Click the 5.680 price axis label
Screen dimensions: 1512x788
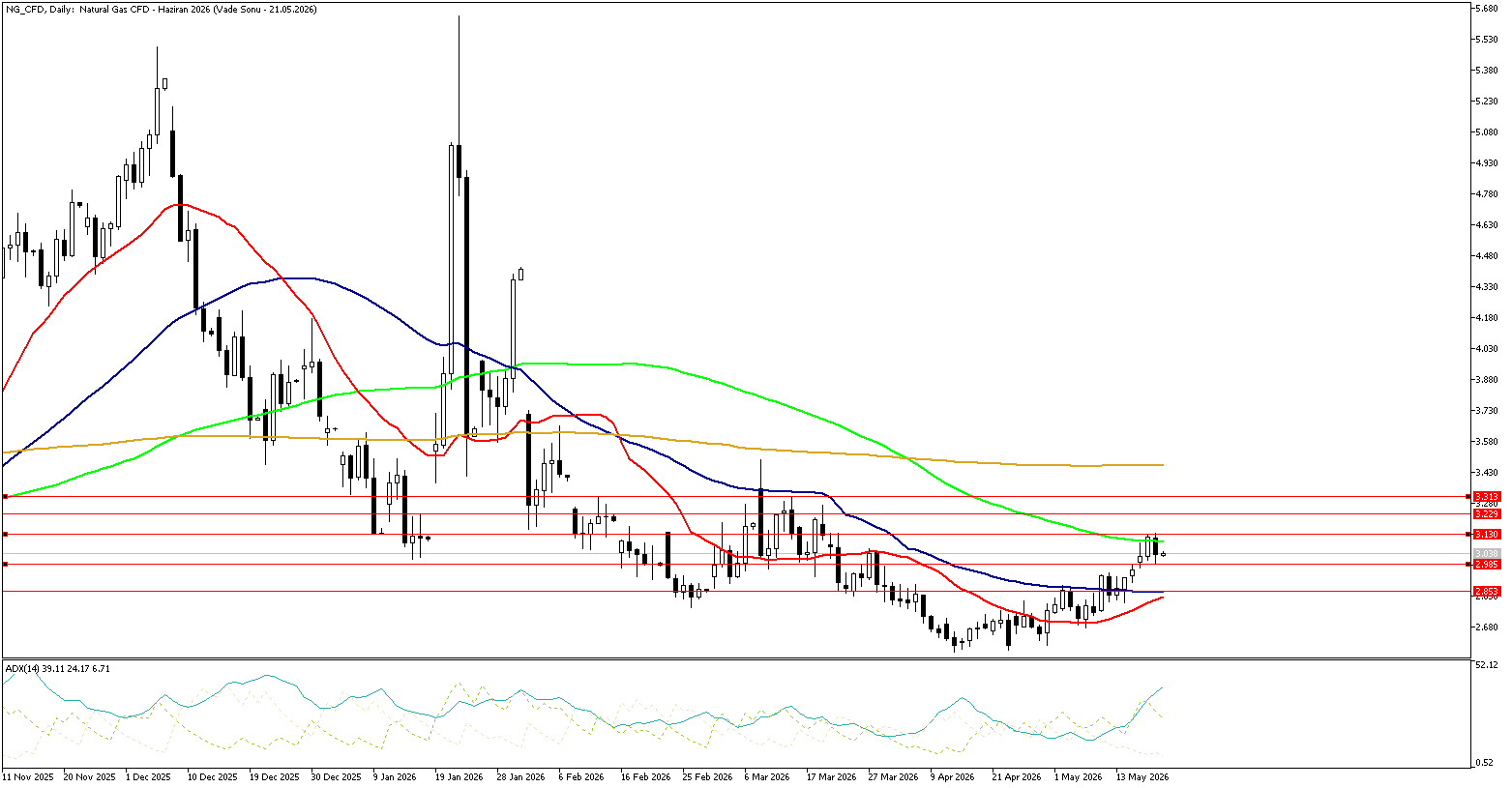1487,9
